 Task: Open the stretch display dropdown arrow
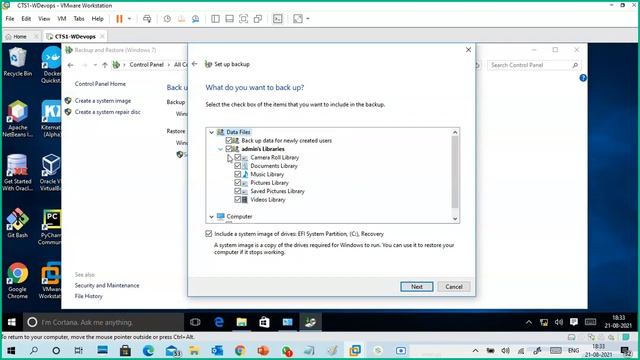point(308,19)
